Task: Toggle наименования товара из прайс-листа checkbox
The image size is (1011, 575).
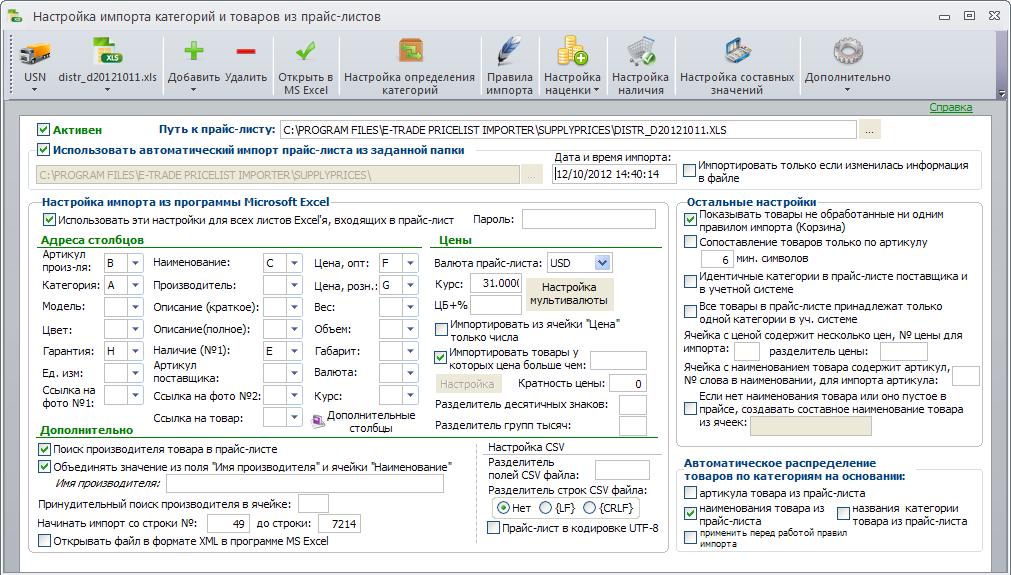Action: [690, 513]
